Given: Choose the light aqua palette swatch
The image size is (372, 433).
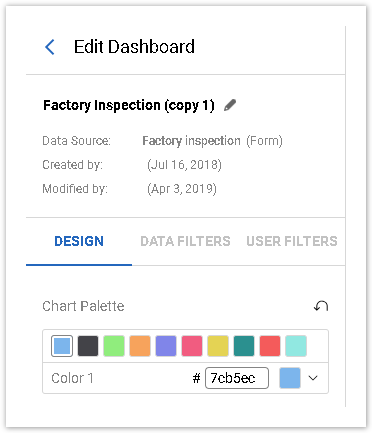Looking at the screenshot, I should click(296, 346).
